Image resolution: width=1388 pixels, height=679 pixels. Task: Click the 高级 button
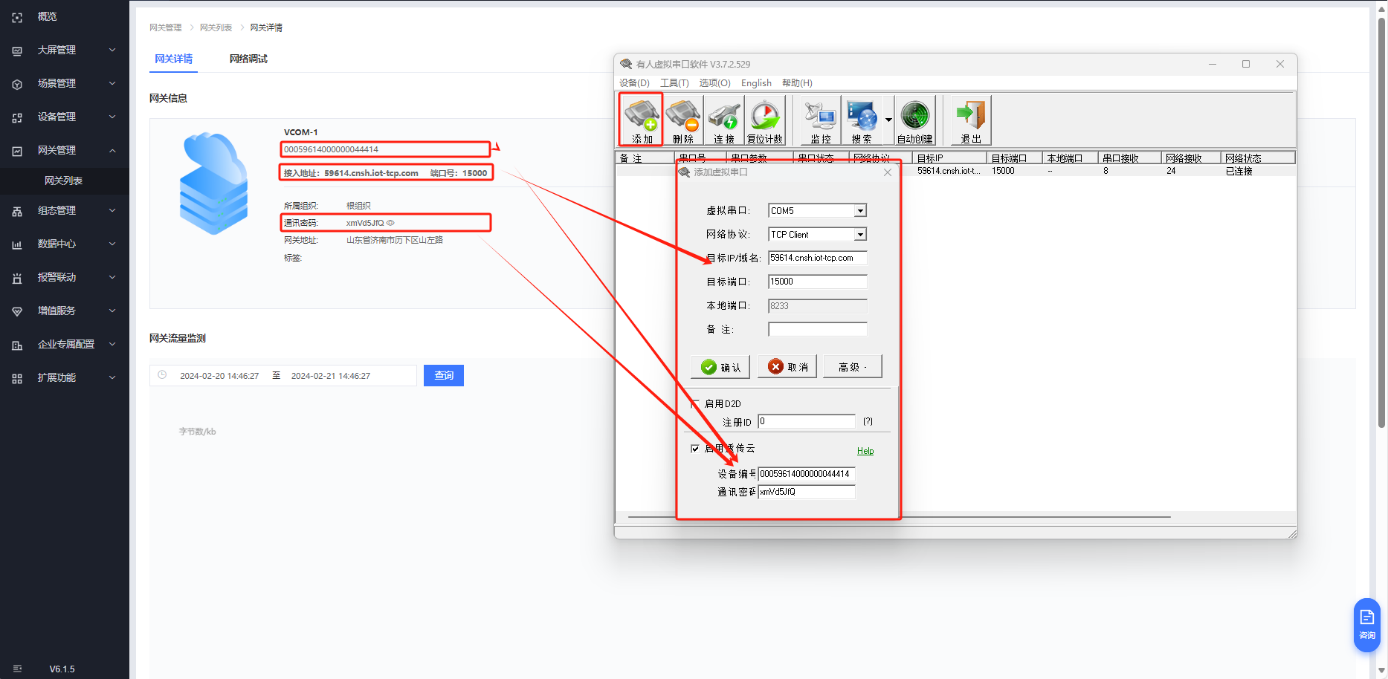click(x=852, y=367)
